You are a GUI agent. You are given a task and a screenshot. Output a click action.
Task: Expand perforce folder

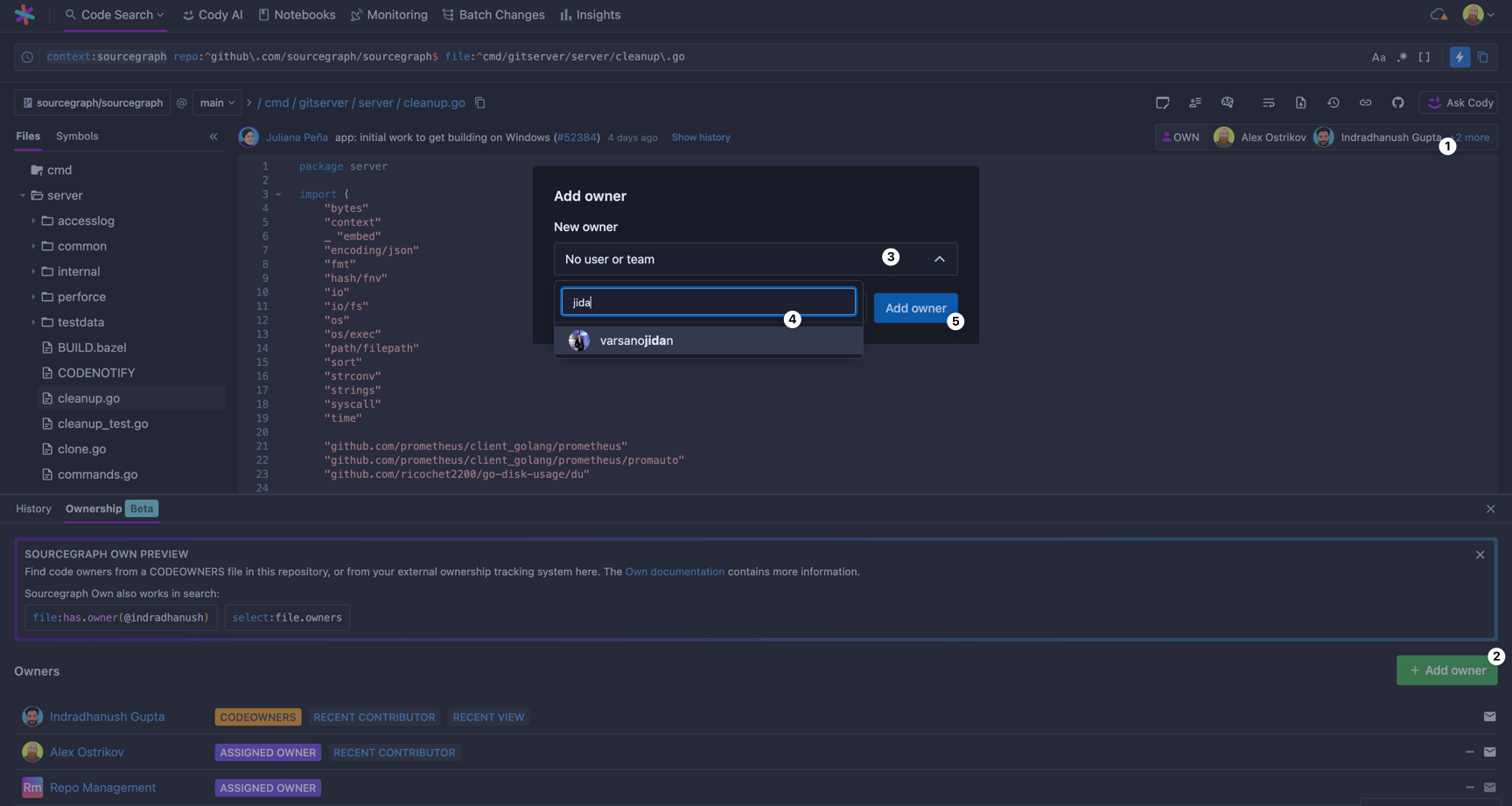click(x=33, y=297)
